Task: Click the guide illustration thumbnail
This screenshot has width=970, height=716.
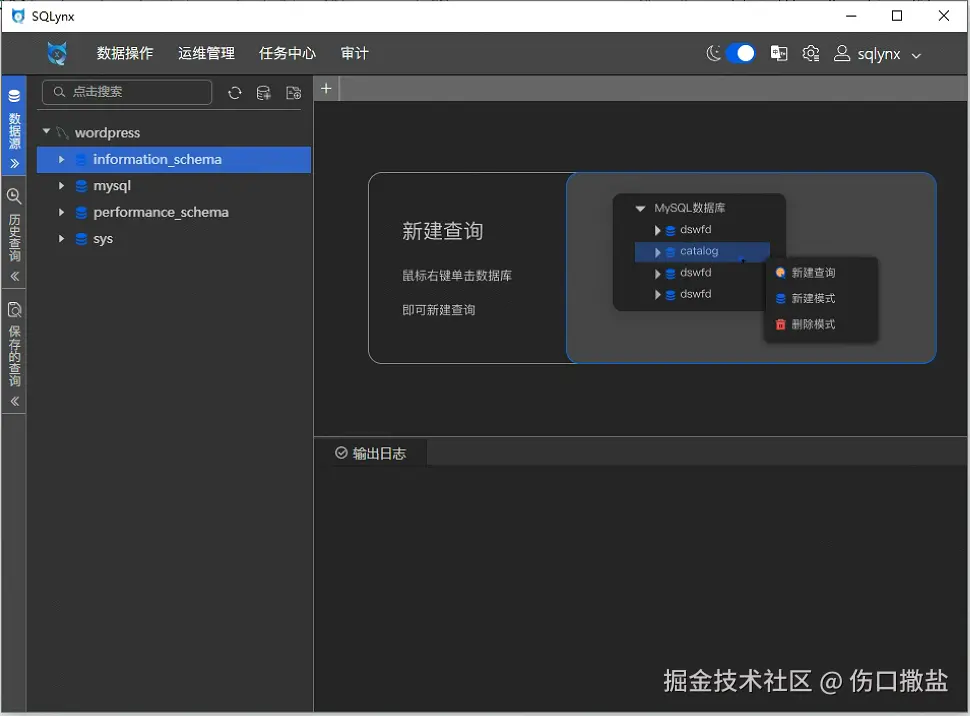Action: [x=751, y=268]
